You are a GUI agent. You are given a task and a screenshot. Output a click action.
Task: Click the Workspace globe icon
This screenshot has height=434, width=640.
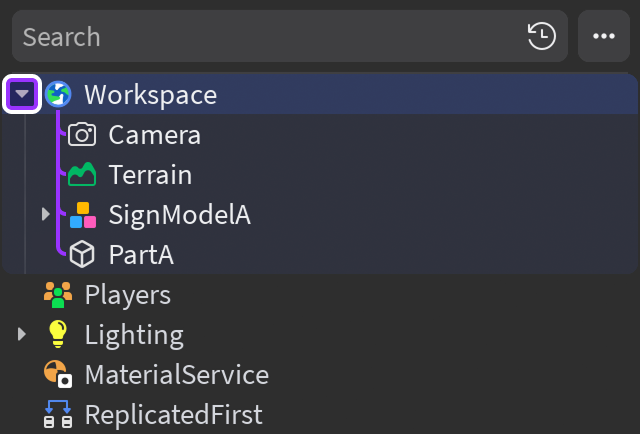(x=58, y=94)
